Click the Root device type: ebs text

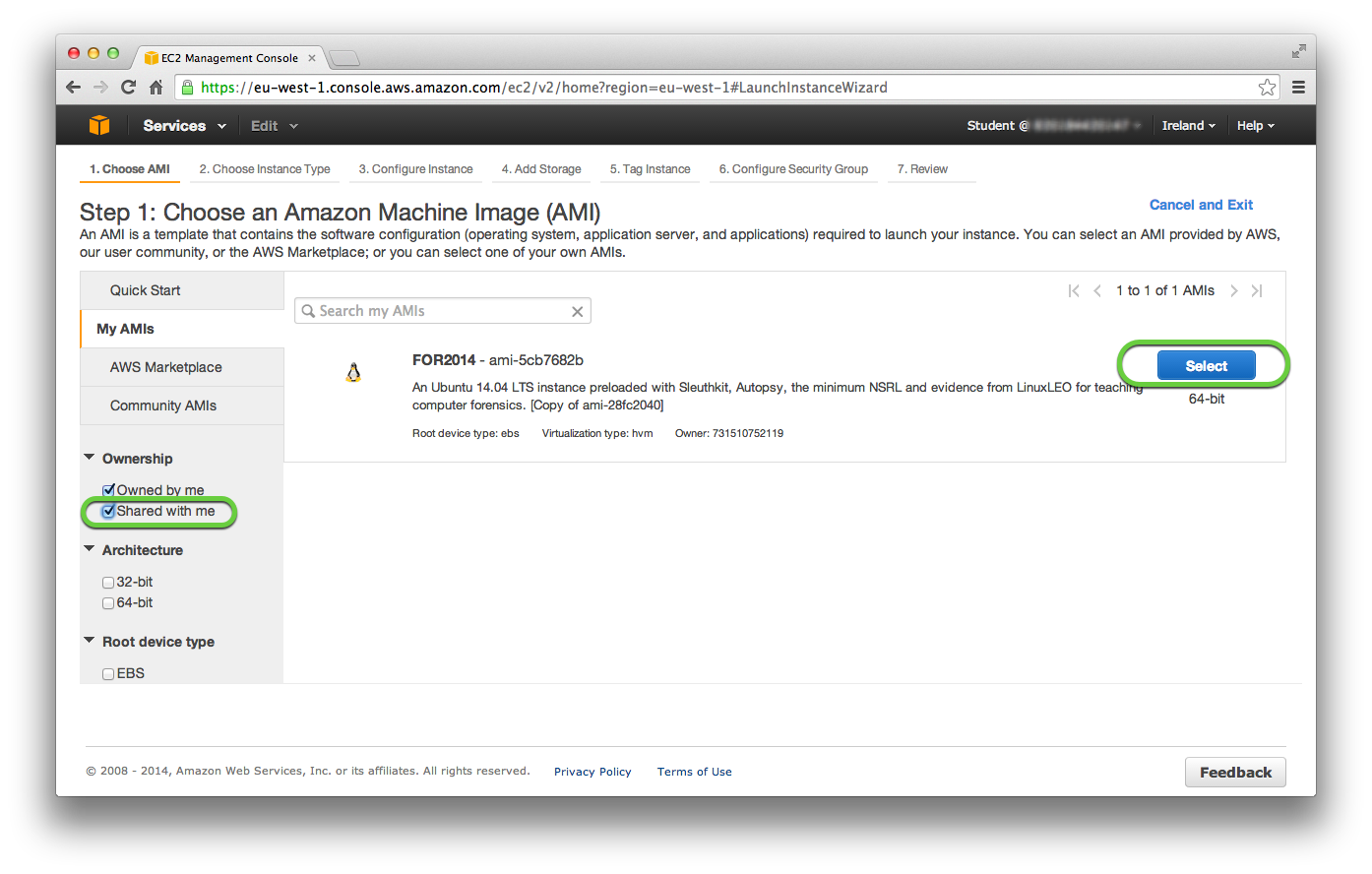[466, 433]
